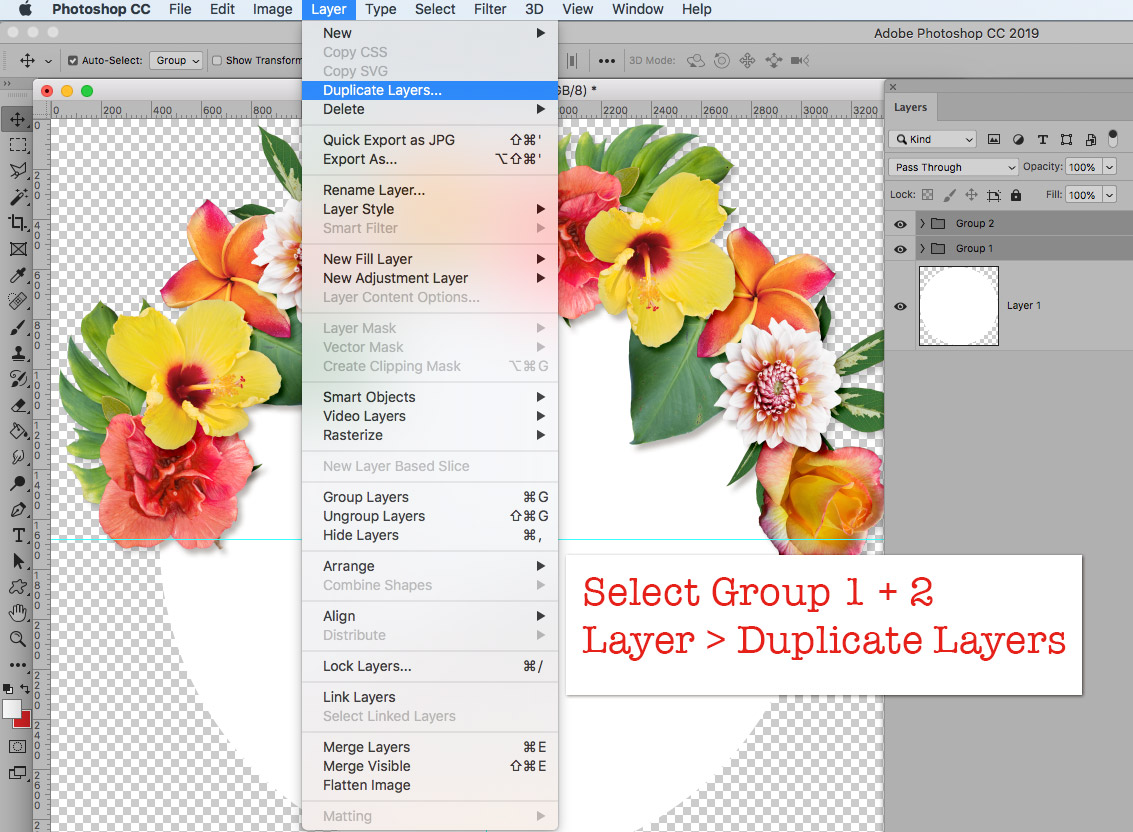The image size is (1133, 832).
Task: Select the History Brush tool
Action: coord(17,379)
